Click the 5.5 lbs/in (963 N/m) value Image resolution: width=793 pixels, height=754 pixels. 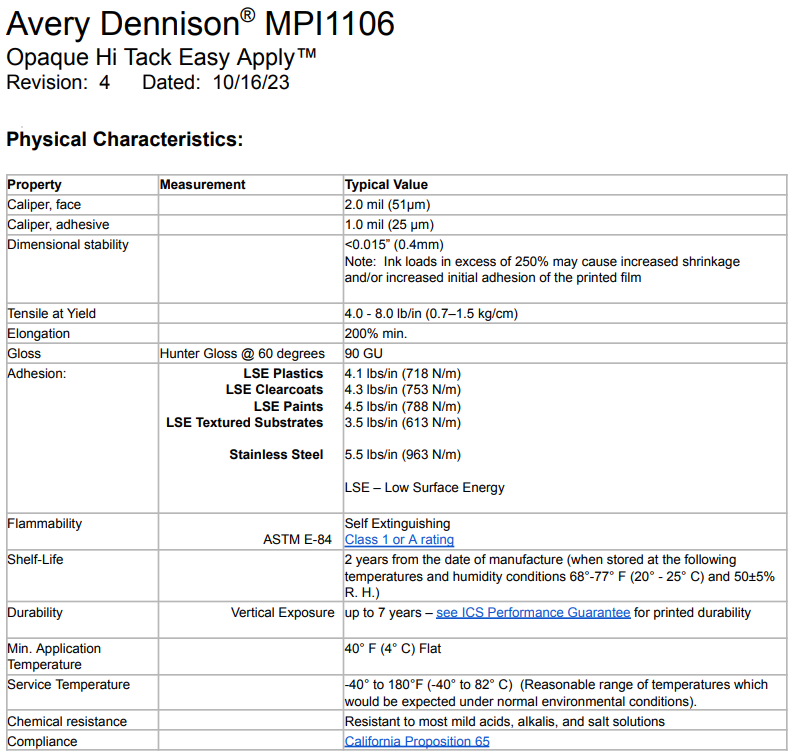click(x=403, y=455)
